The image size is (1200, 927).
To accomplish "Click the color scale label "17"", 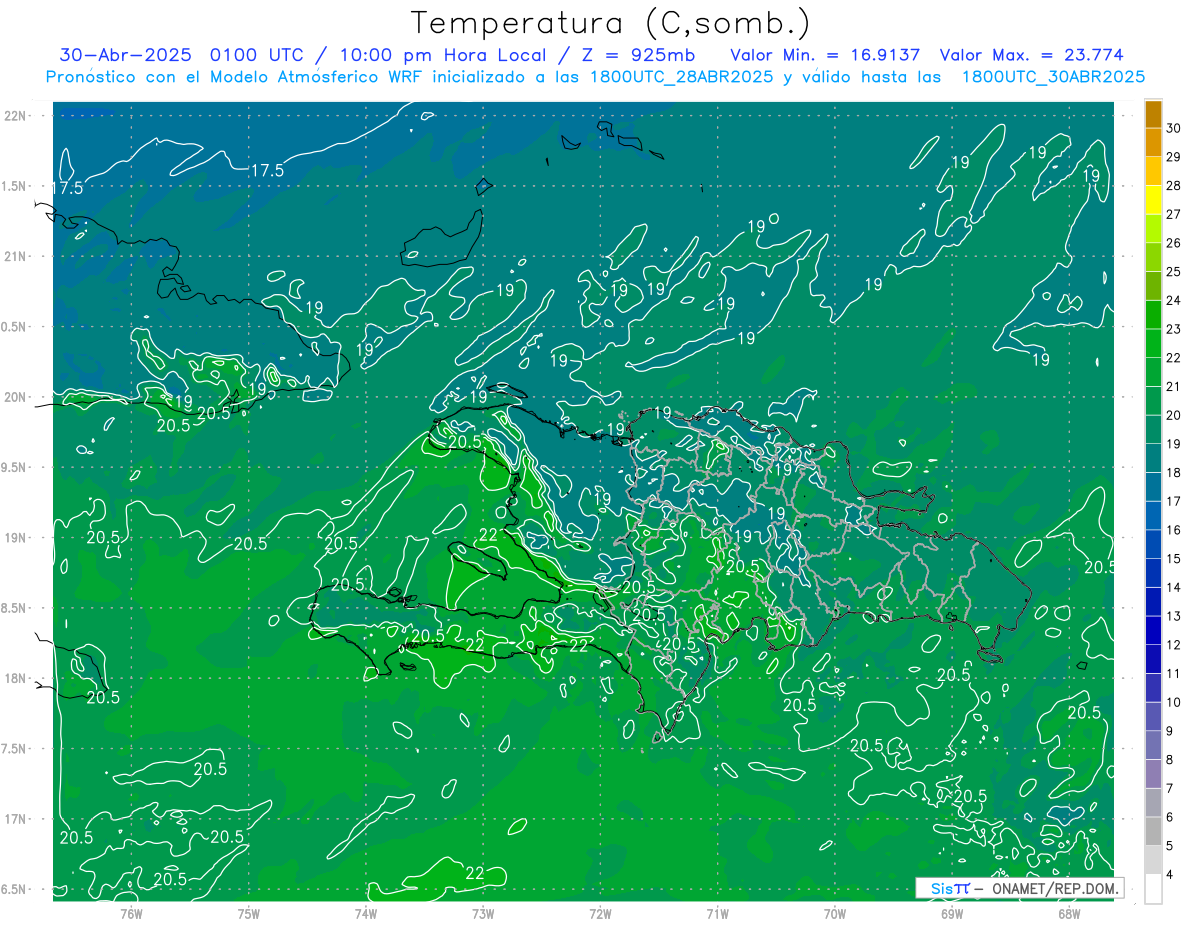I will 1174,501.
